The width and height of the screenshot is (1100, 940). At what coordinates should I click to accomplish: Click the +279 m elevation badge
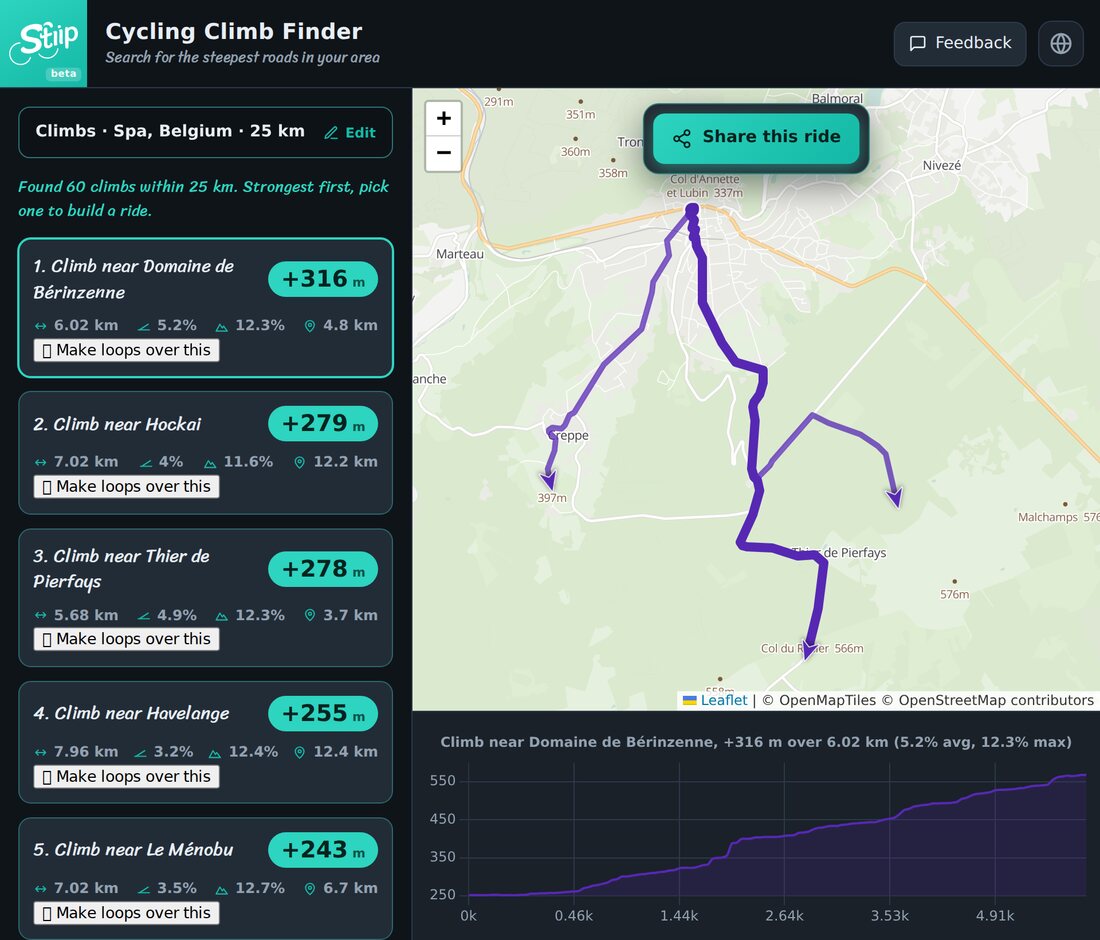(323, 424)
